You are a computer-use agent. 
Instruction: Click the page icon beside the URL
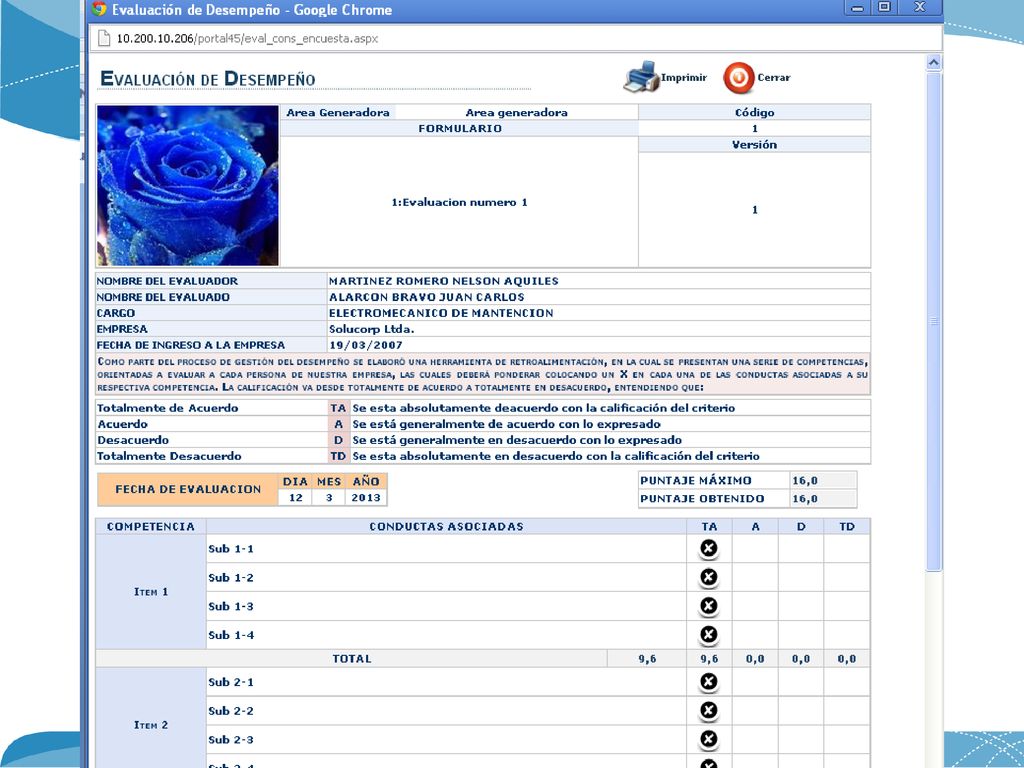coord(103,39)
